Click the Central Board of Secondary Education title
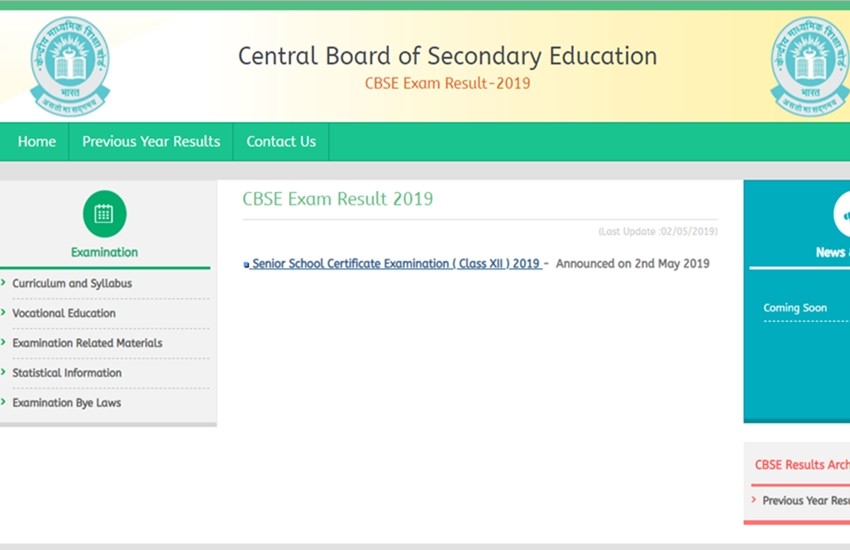The height and width of the screenshot is (550, 850). coord(447,56)
